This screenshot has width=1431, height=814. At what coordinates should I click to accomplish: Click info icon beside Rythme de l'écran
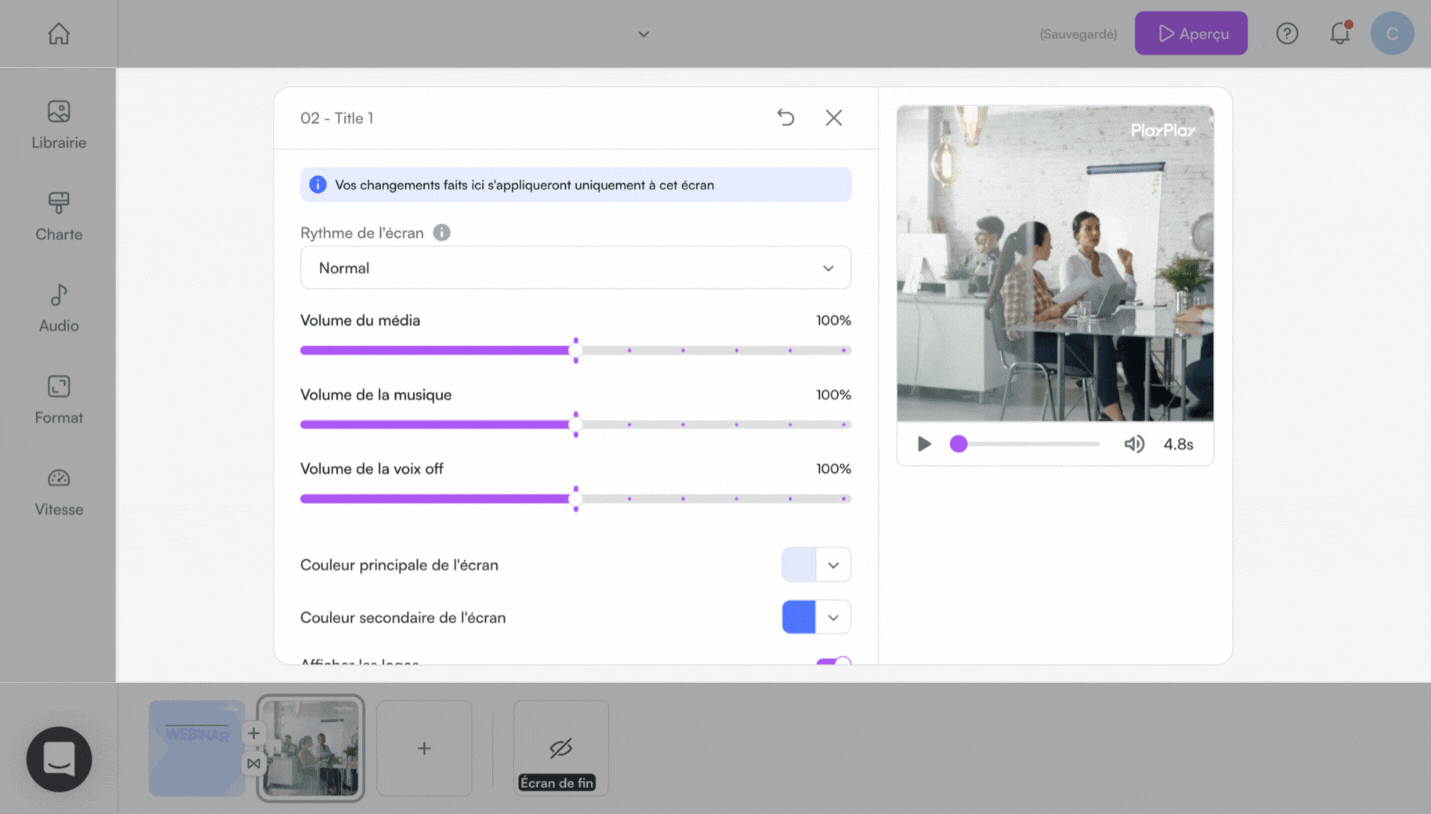point(441,232)
